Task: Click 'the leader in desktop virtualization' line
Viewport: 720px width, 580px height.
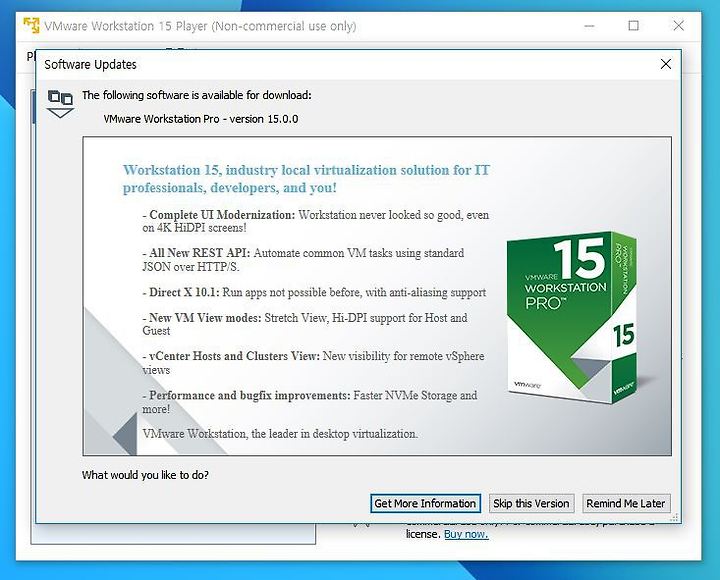Action: (280, 434)
